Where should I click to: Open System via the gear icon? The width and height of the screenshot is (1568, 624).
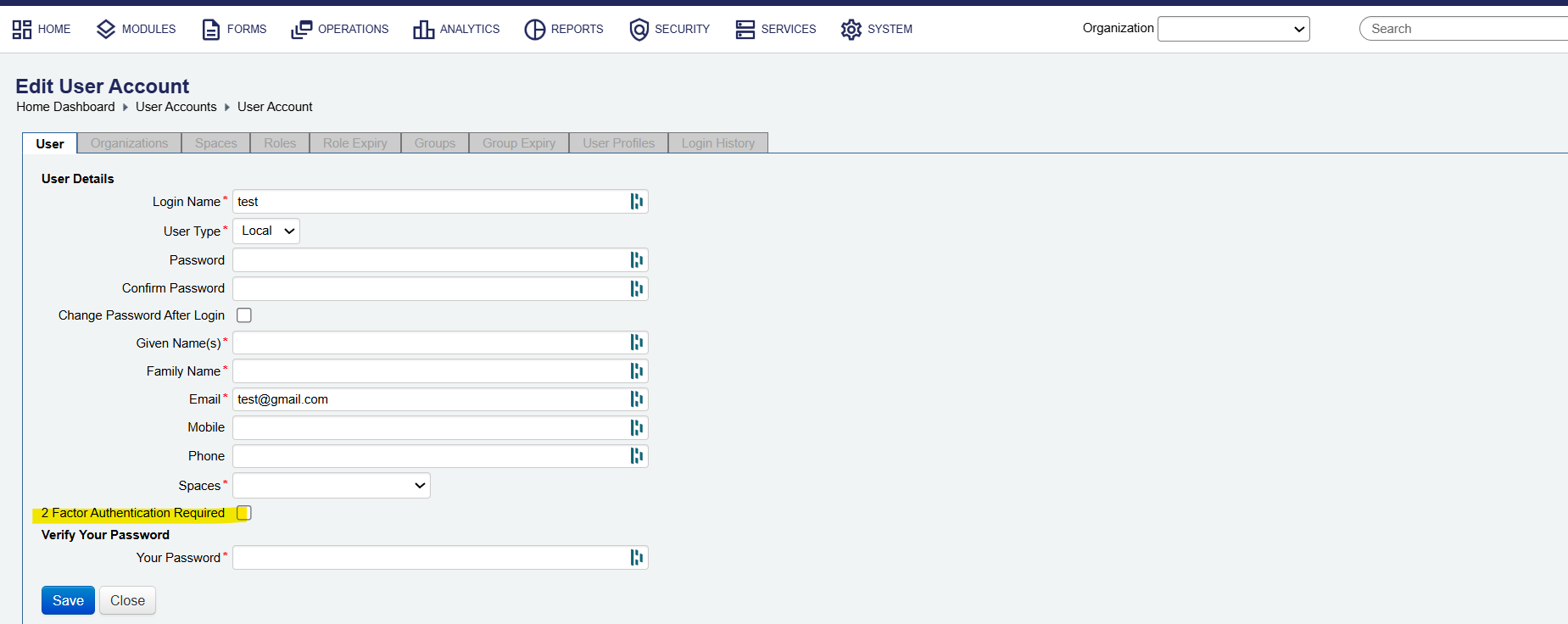pyautogui.click(x=851, y=30)
